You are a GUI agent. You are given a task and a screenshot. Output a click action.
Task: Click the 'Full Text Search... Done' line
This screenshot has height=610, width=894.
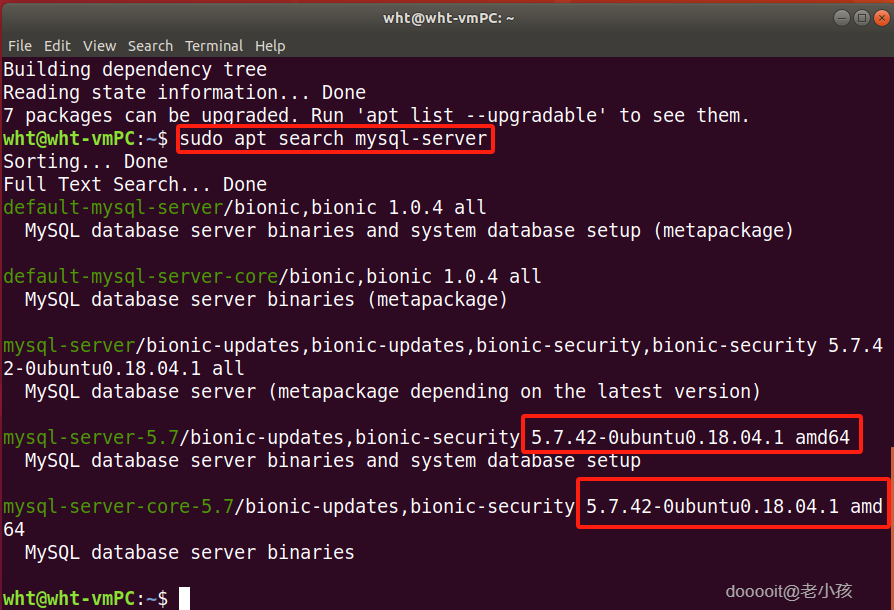pos(135,185)
